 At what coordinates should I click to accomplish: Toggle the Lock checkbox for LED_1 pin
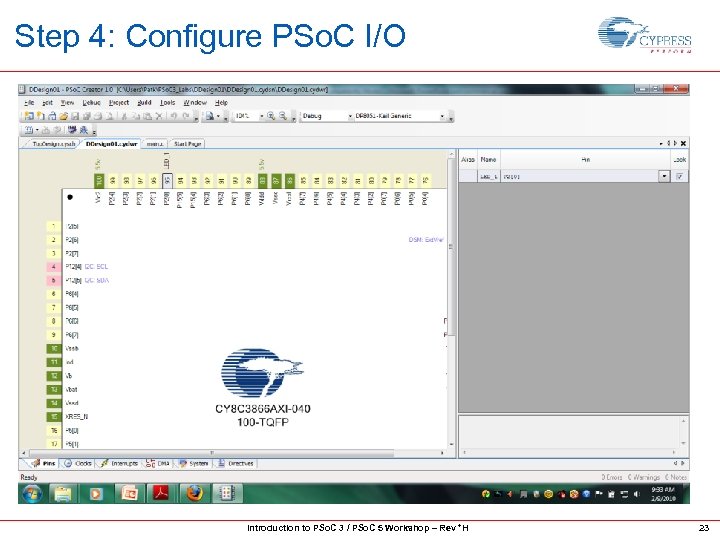680,176
